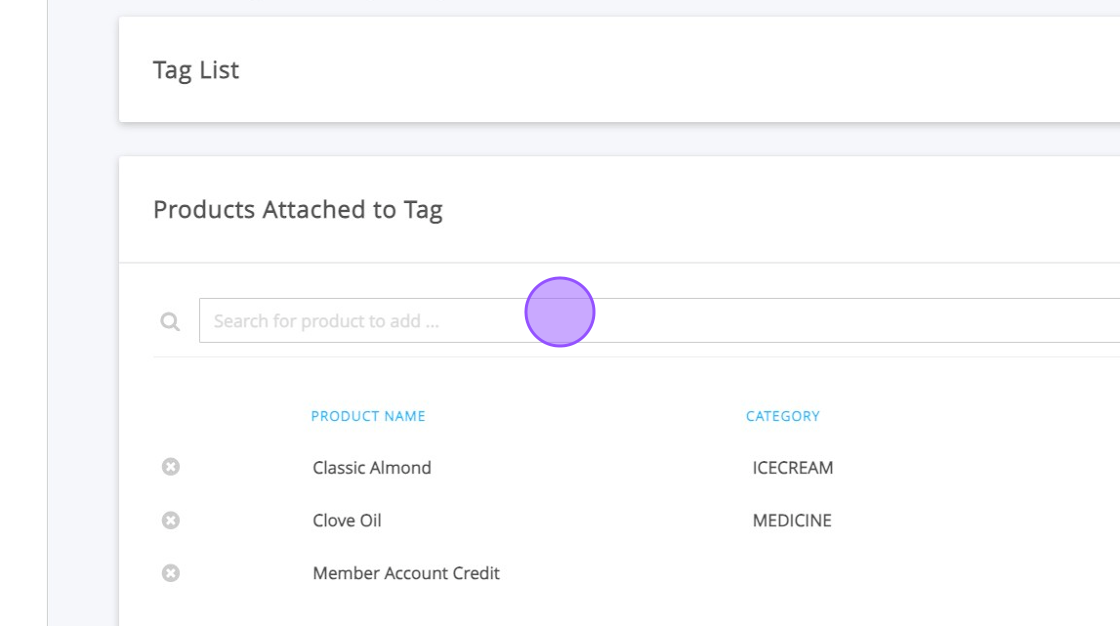Sort by the PRODUCT NAME column header
The width and height of the screenshot is (1120, 626).
pyautogui.click(x=368, y=416)
